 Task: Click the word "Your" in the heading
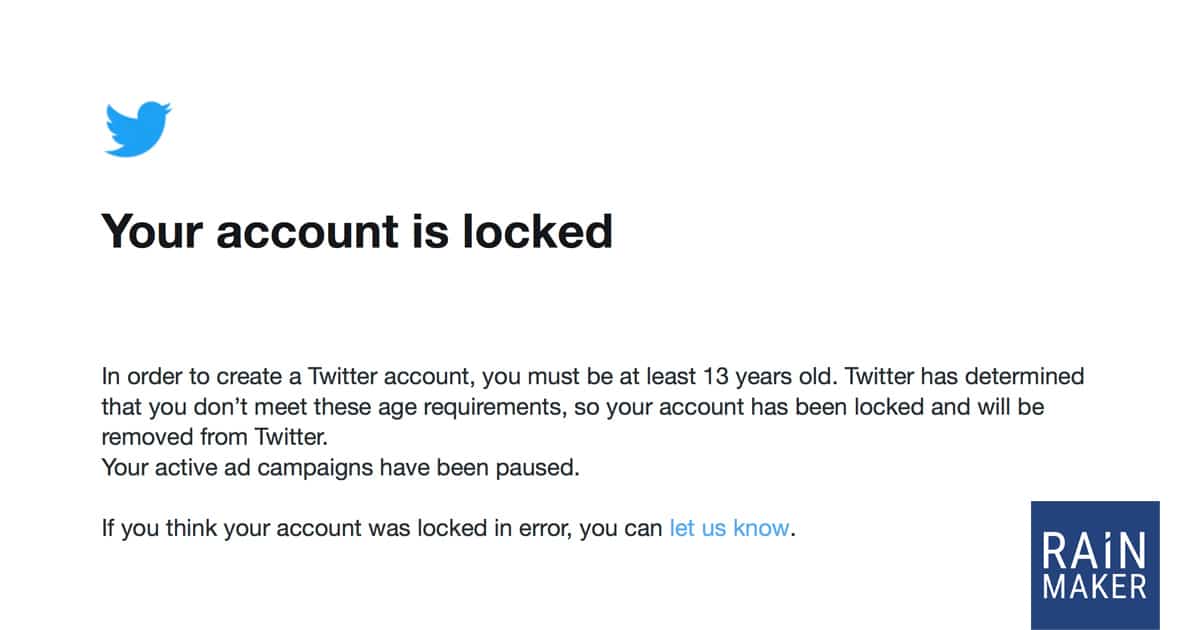click(x=151, y=231)
